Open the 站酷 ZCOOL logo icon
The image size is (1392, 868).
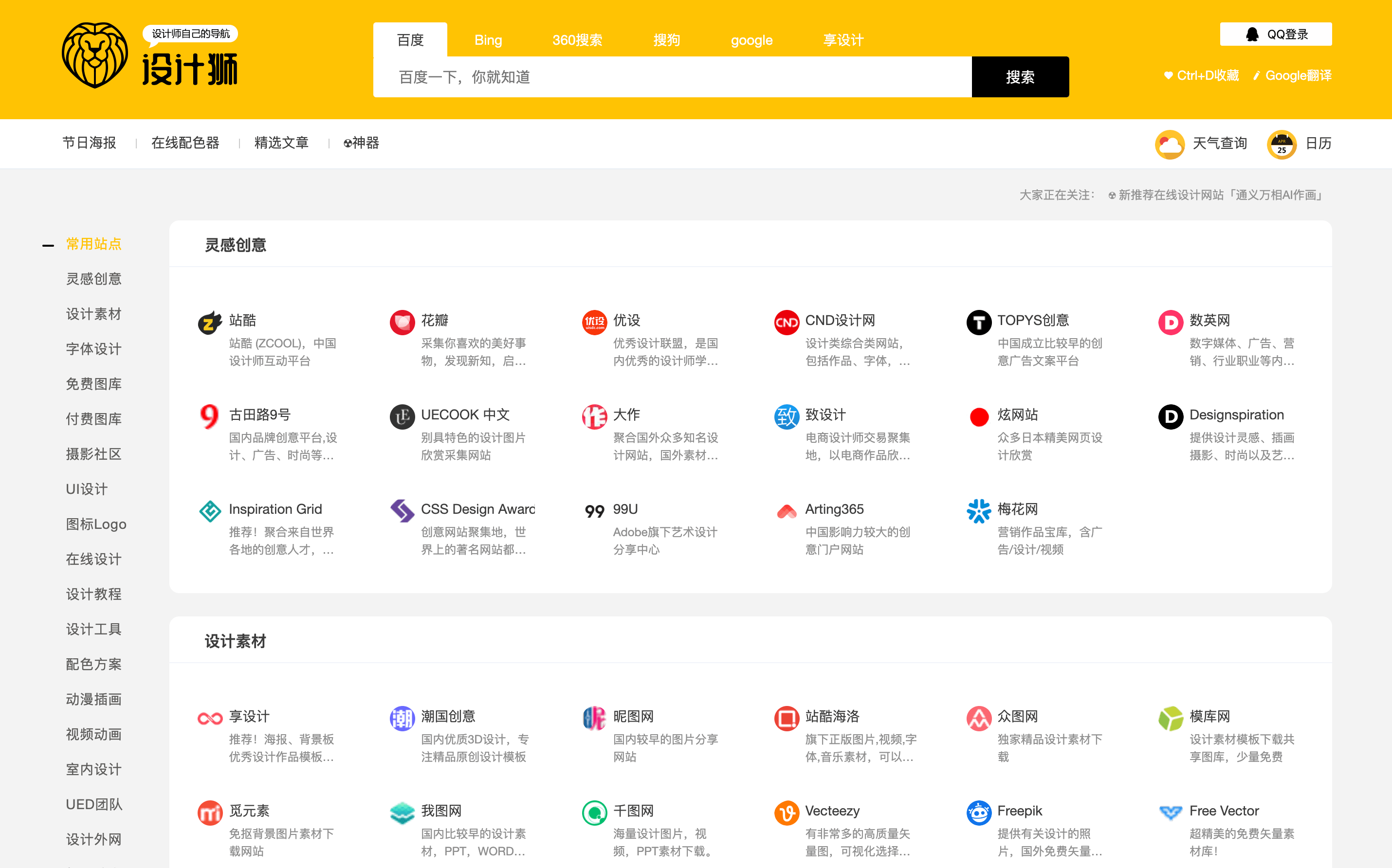tap(210, 322)
